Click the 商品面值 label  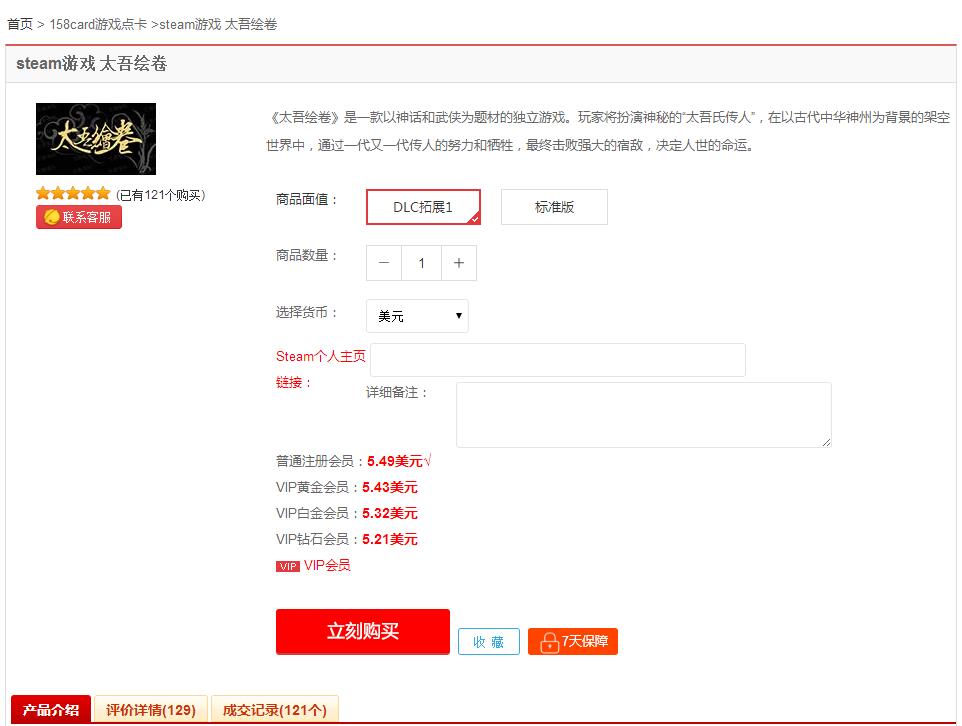pos(306,199)
